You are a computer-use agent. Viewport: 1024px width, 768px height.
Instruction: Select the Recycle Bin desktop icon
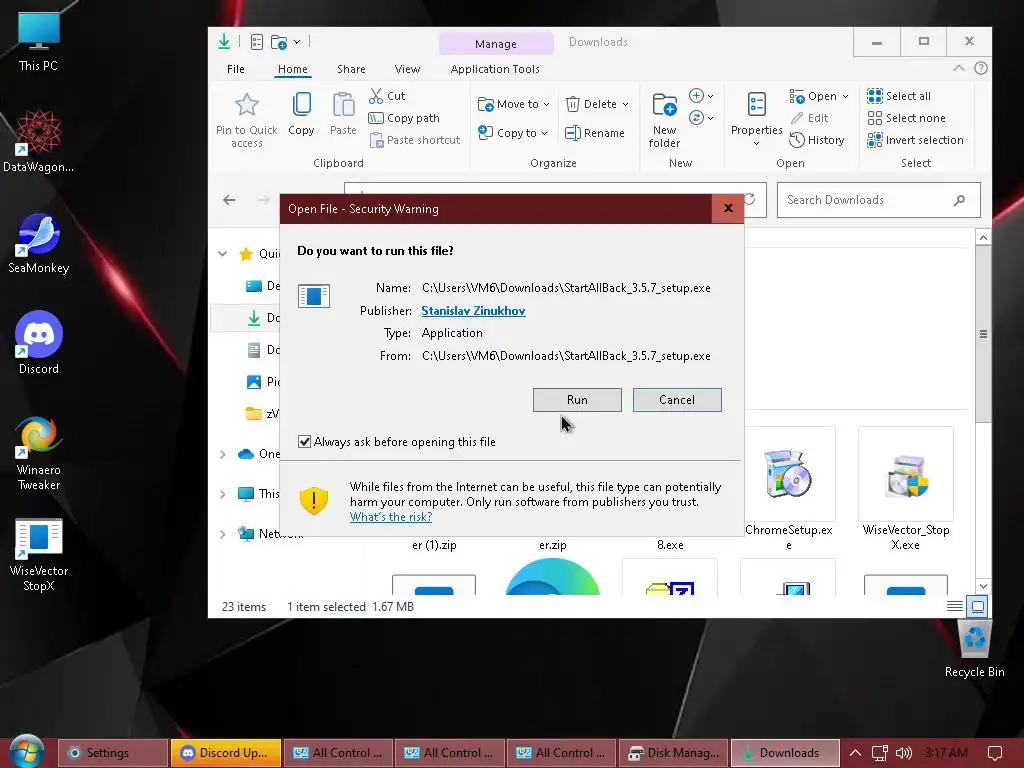(x=974, y=650)
